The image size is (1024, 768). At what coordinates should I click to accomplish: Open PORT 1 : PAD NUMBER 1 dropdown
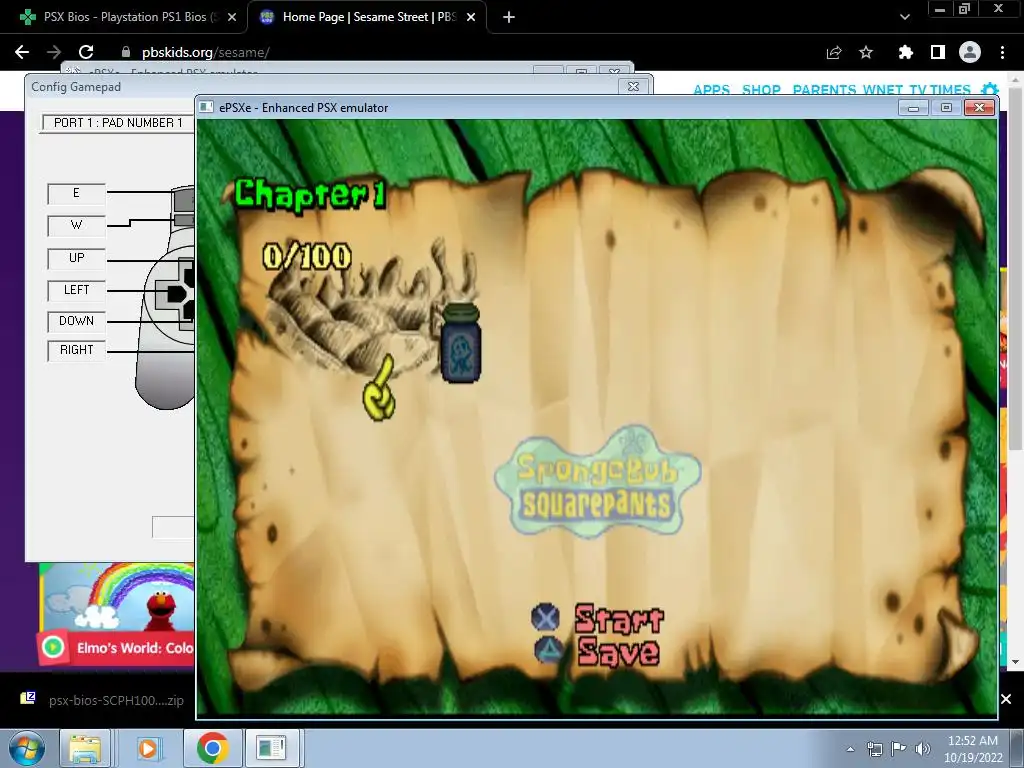[118, 123]
